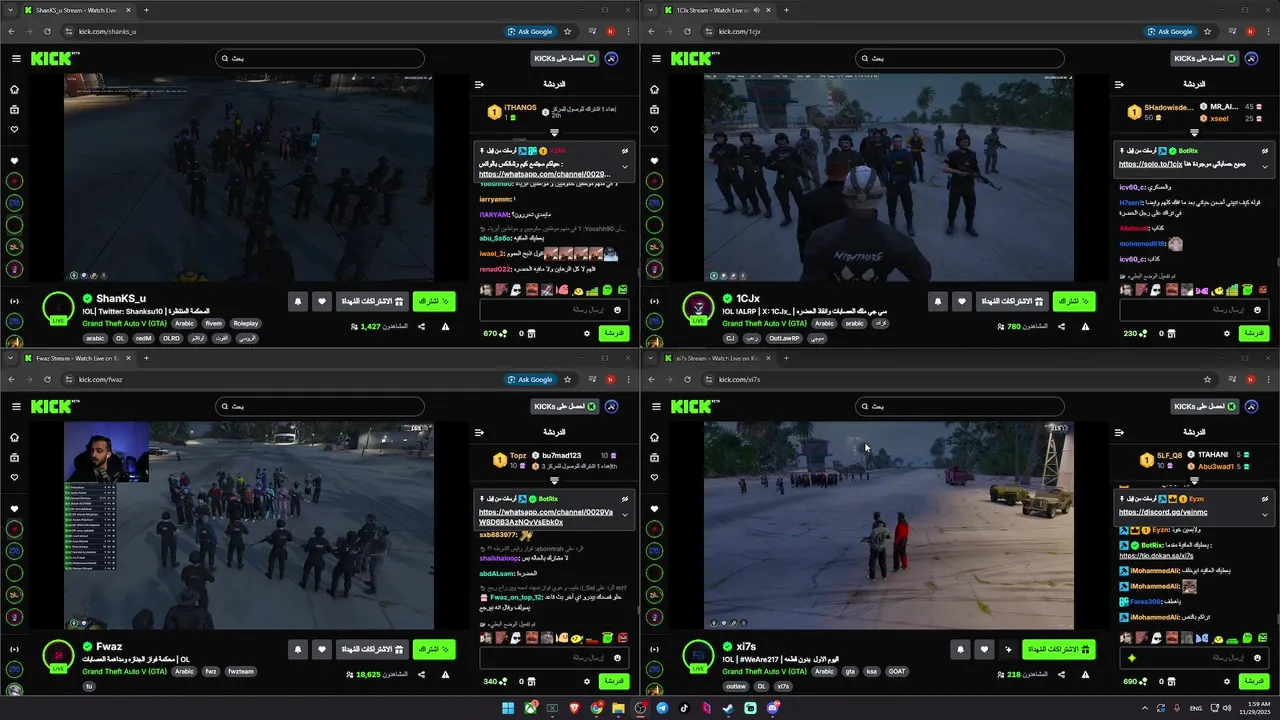
Task: Open the user avatar menu in 1CJx window
Action: pyautogui.click(x=1251, y=59)
